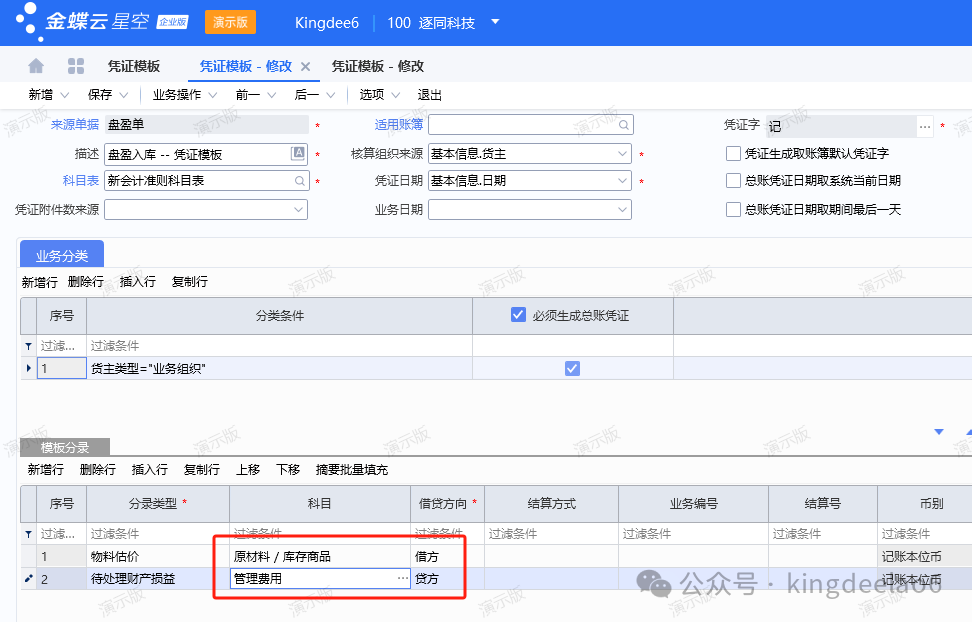Open multilingual icon in 描述 field
This screenshot has width=972, height=622.
point(298,154)
